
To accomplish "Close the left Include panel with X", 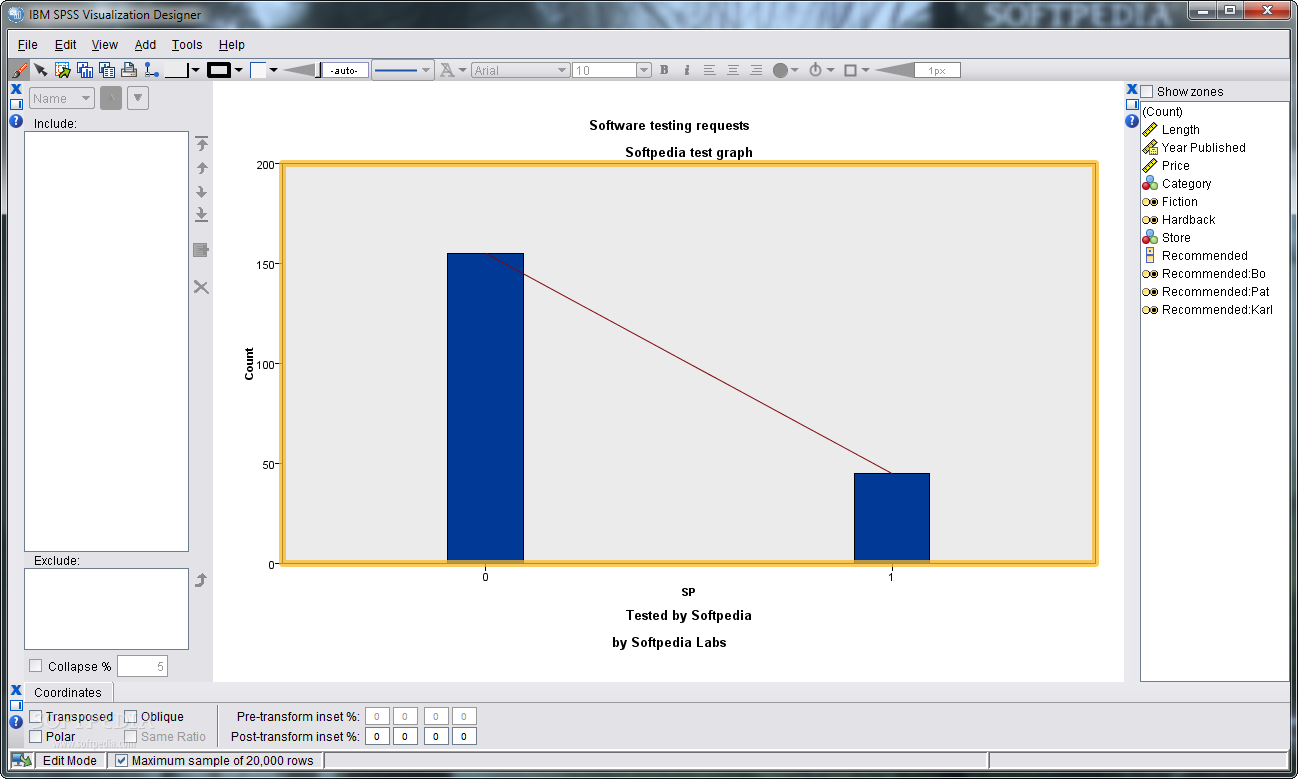I will pyautogui.click(x=16, y=89).
